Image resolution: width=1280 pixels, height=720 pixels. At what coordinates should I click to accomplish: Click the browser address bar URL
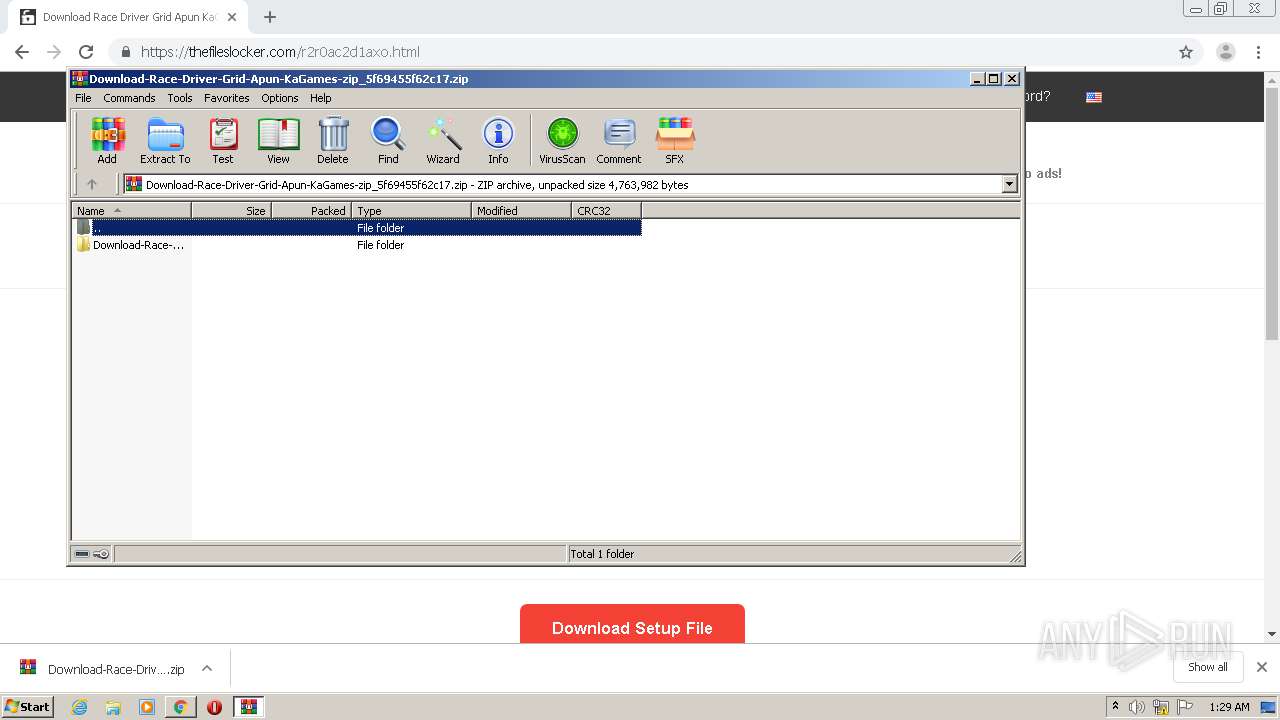point(280,52)
